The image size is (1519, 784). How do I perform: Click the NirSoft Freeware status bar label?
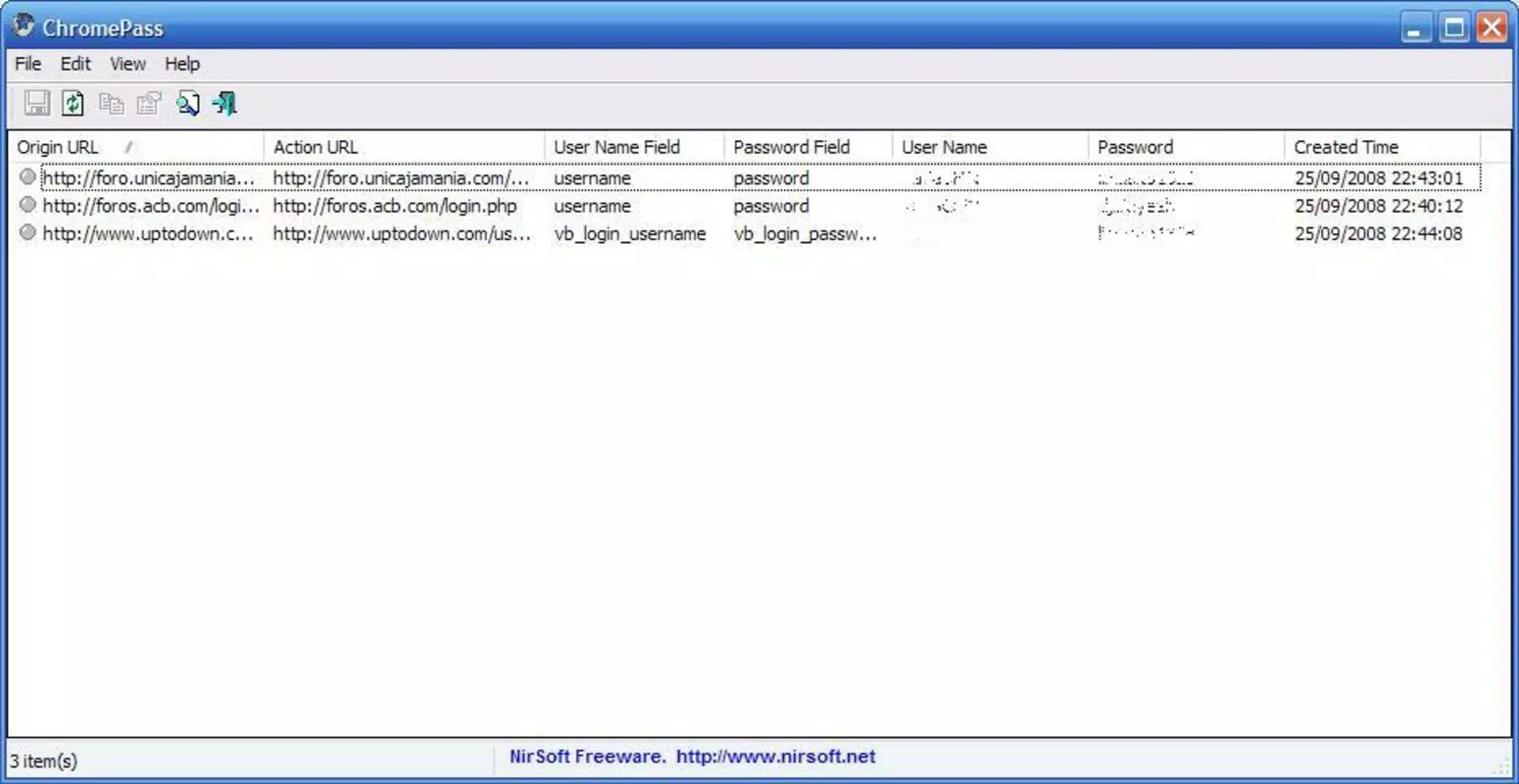point(588,757)
